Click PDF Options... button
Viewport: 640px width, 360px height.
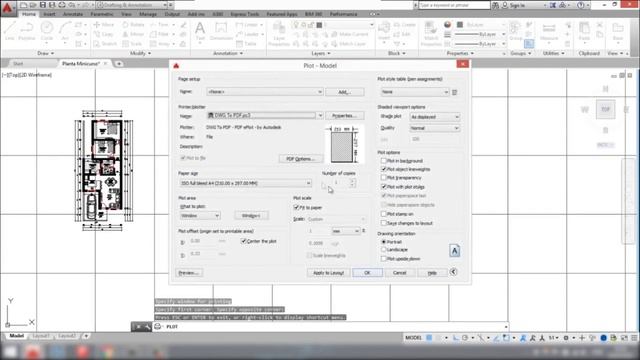(x=301, y=159)
